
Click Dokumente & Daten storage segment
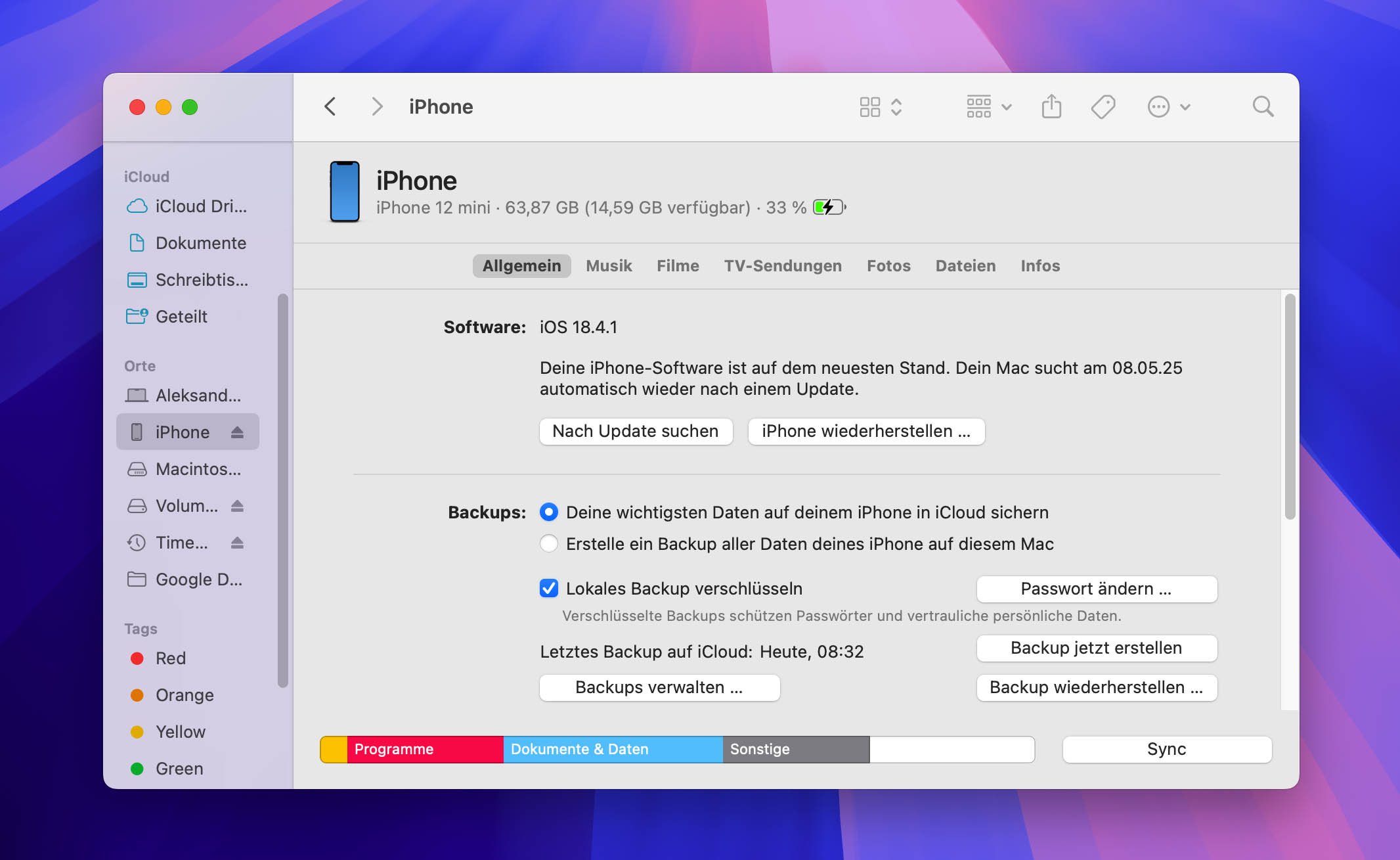tap(613, 749)
